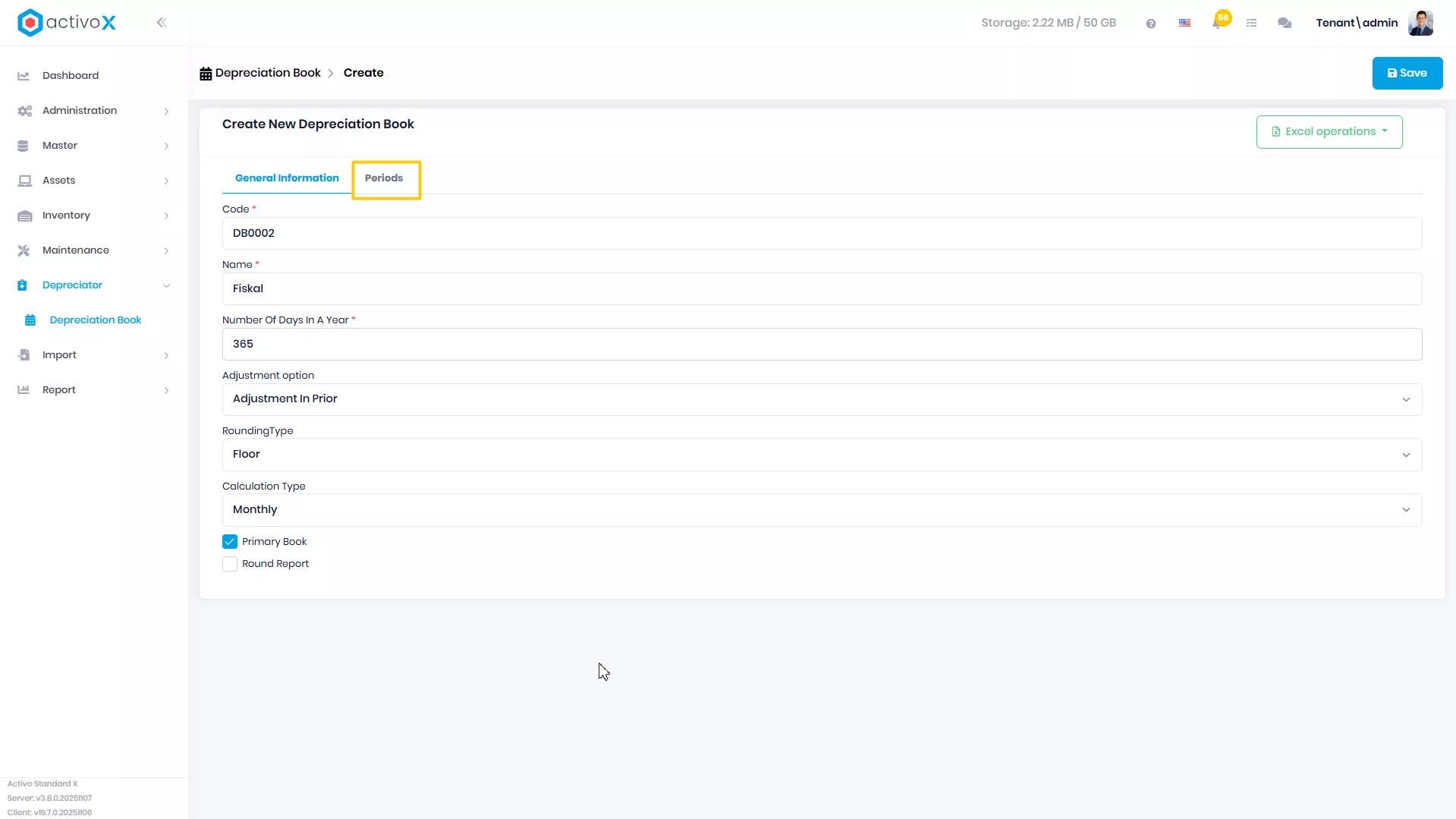The width and height of the screenshot is (1456, 819).
Task: Expand the Administration menu chevron
Action: (x=166, y=112)
